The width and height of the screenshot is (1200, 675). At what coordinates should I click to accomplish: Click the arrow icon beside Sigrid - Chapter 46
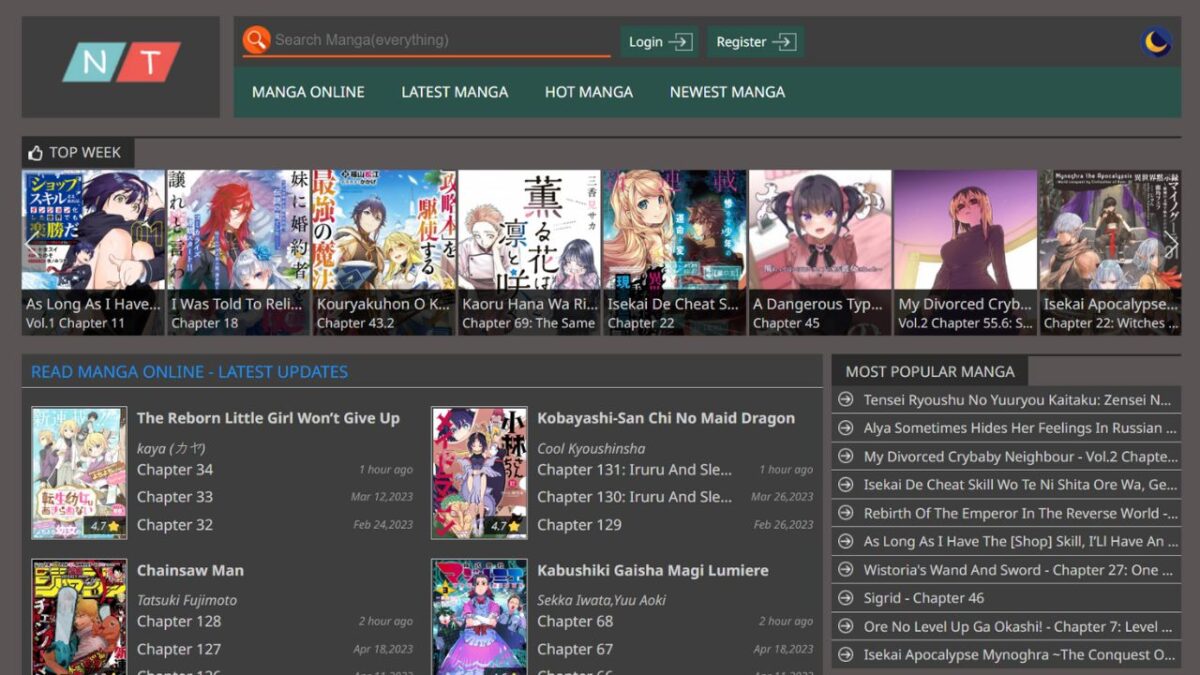pyautogui.click(x=846, y=598)
